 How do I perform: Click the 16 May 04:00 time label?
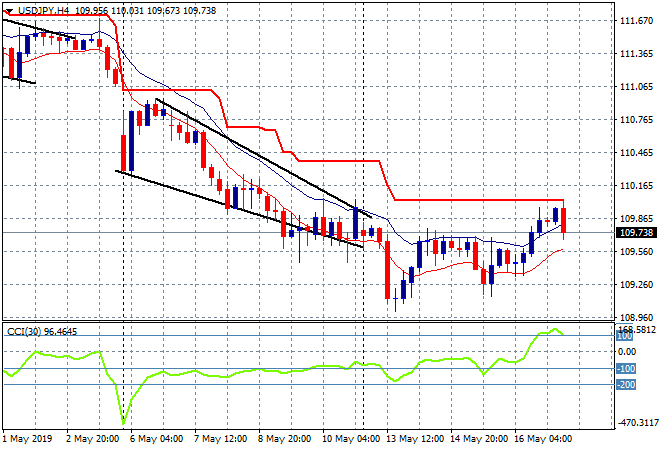pyautogui.click(x=541, y=438)
